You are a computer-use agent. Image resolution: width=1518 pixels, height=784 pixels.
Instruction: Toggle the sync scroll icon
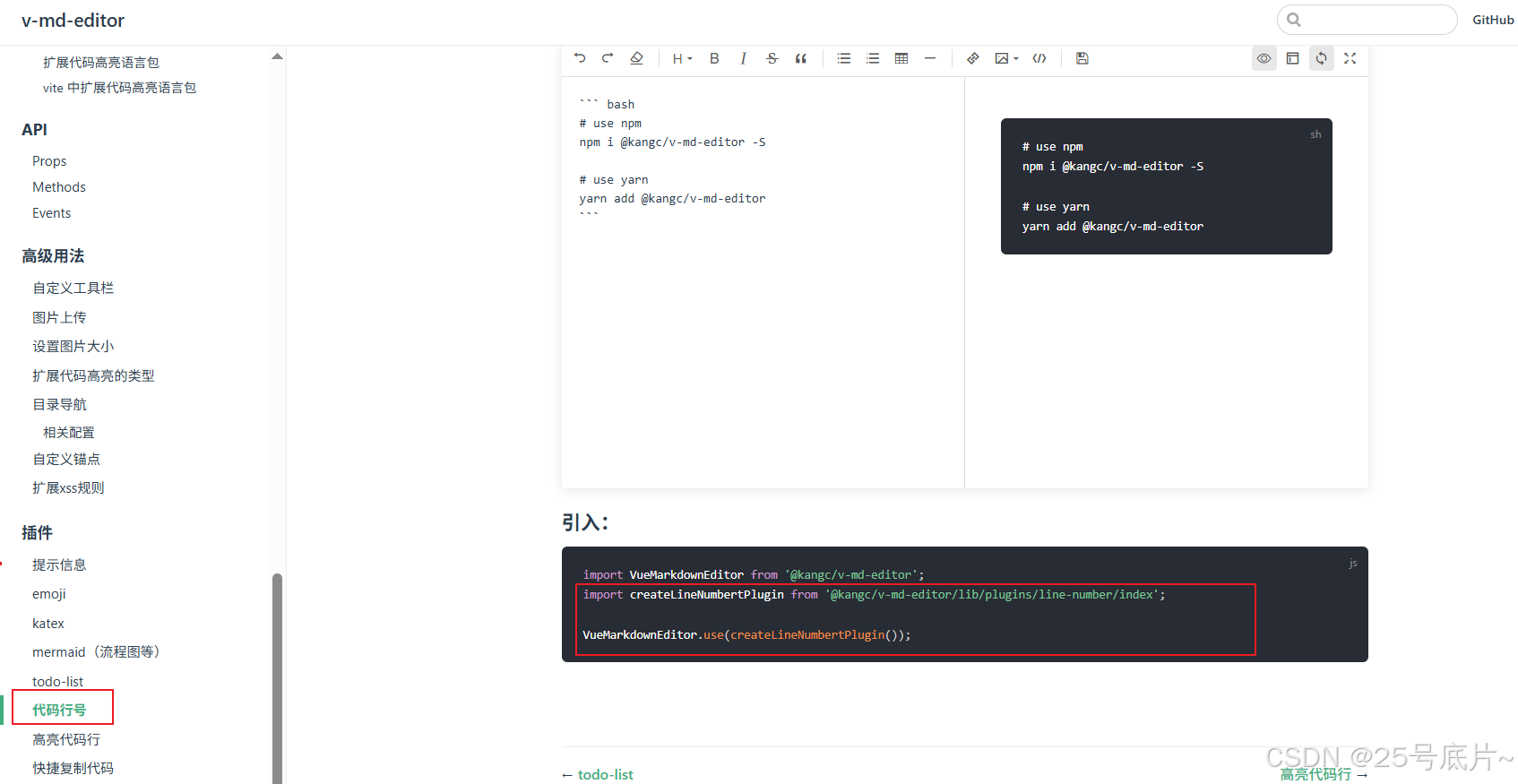click(1321, 58)
